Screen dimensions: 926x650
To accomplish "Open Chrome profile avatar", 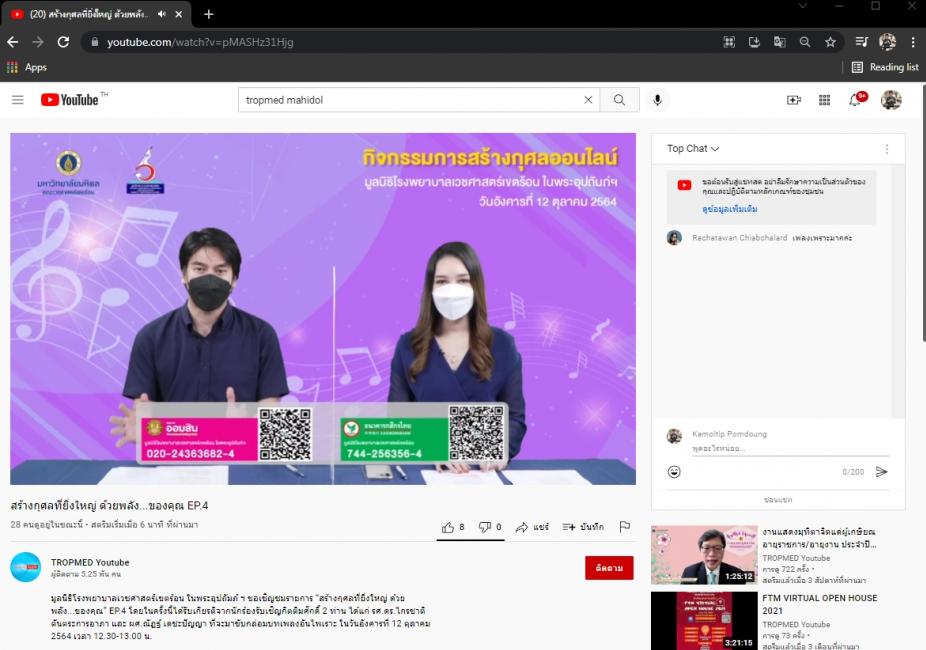I will click(887, 42).
